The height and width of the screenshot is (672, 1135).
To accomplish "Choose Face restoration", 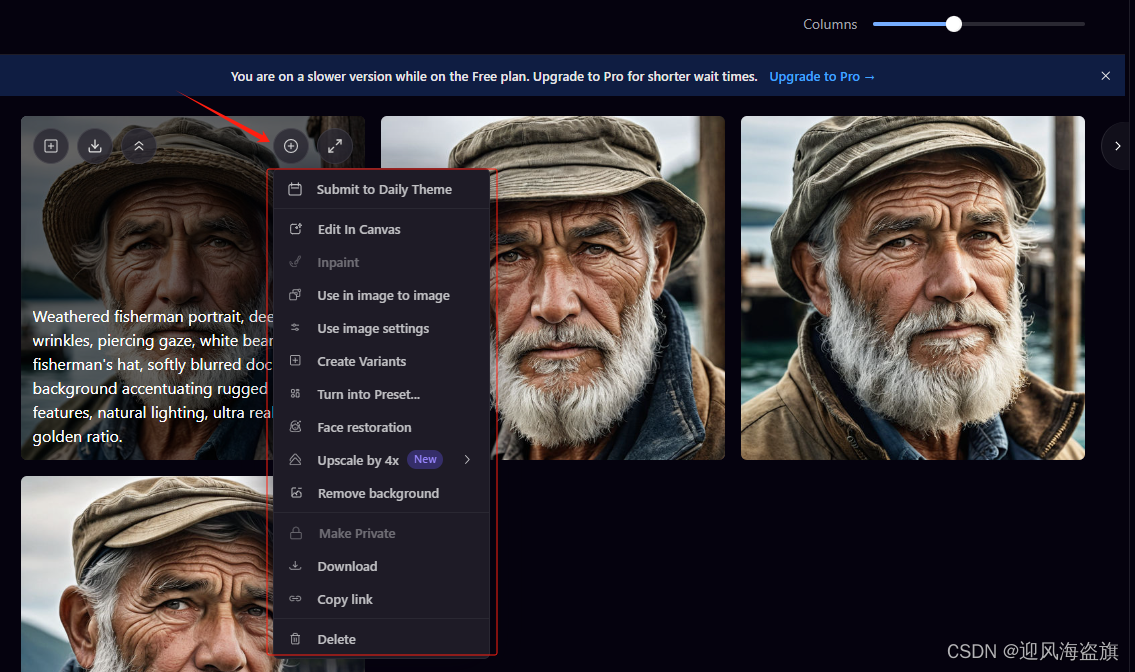I will point(381,427).
